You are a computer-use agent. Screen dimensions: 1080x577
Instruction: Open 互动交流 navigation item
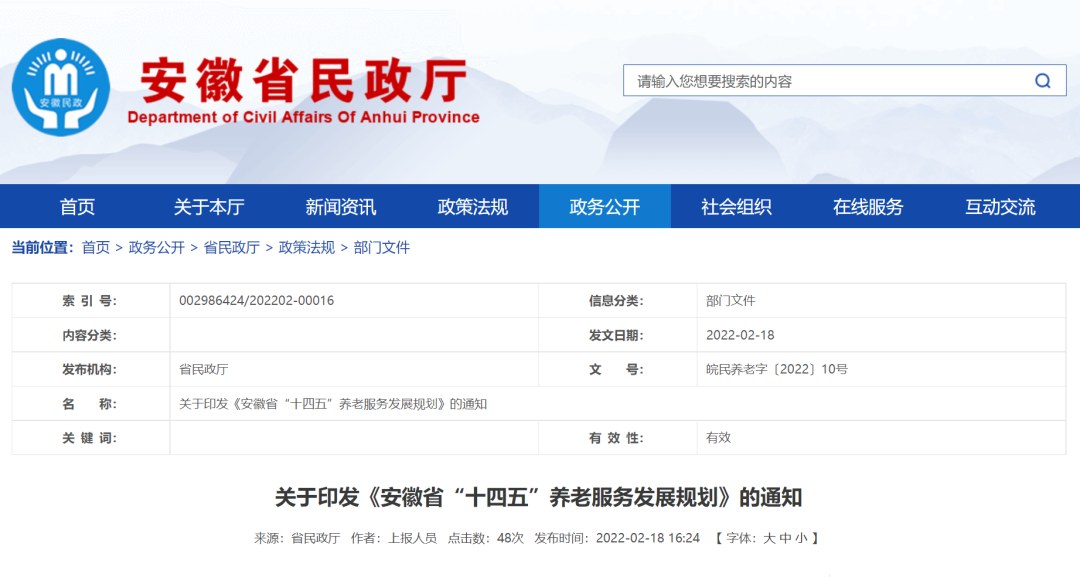point(1000,207)
